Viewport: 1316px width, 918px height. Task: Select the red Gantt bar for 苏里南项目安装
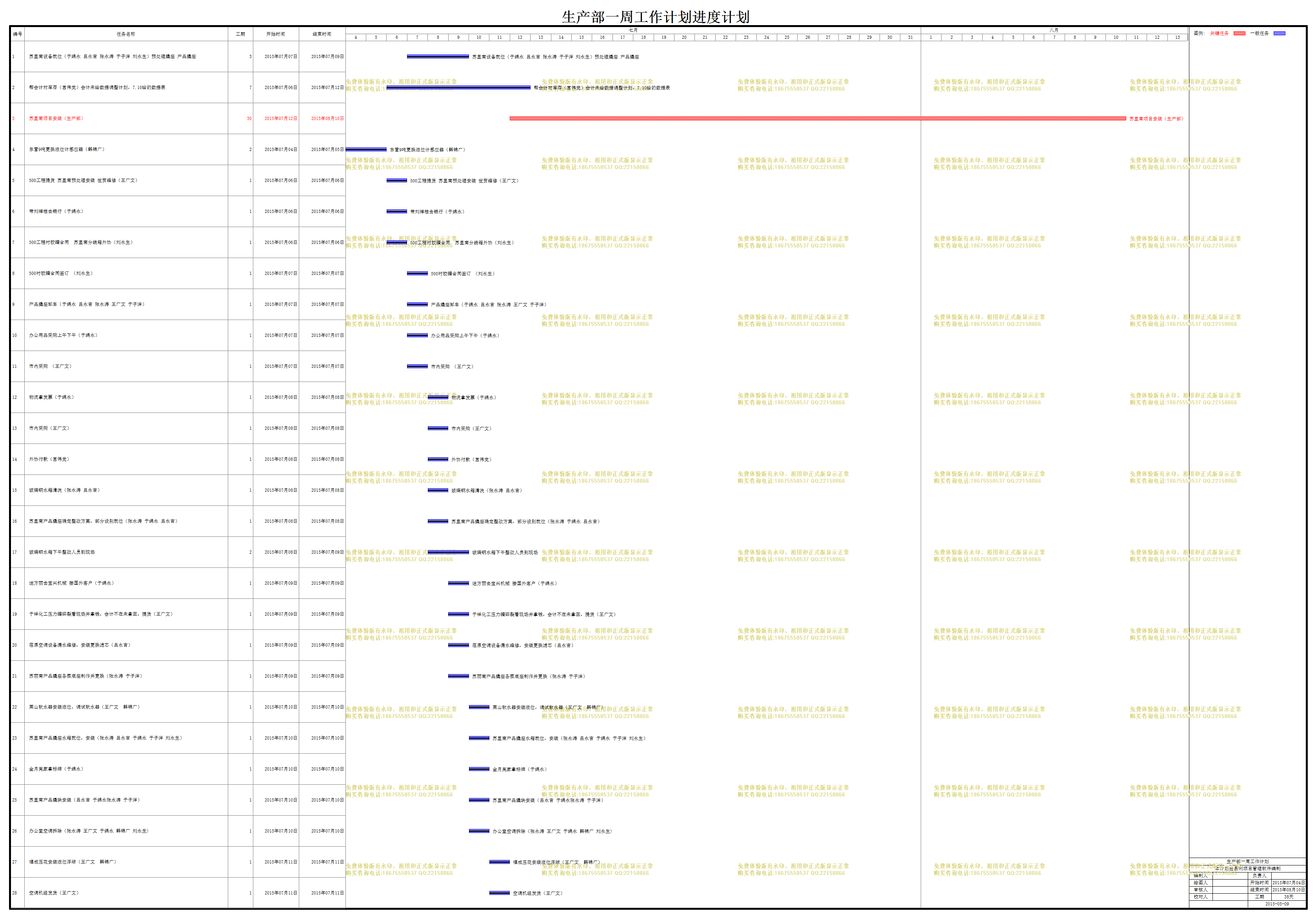click(x=818, y=118)
